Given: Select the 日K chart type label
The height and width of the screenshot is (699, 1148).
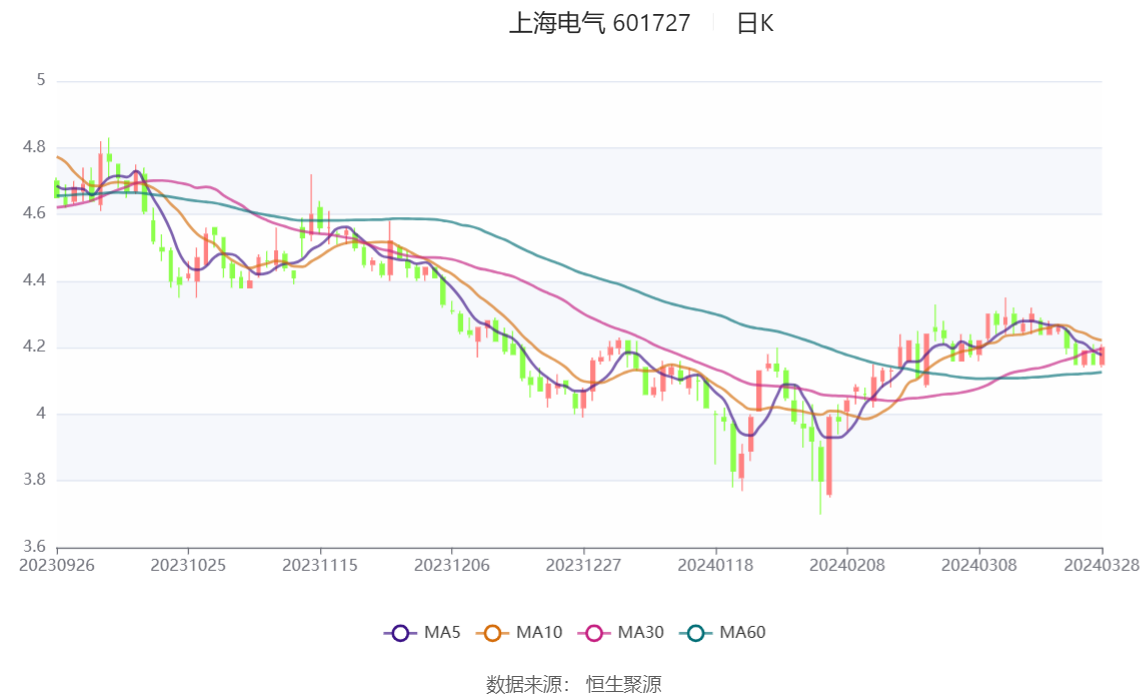Looking at the screenshot, I should 755,24.
